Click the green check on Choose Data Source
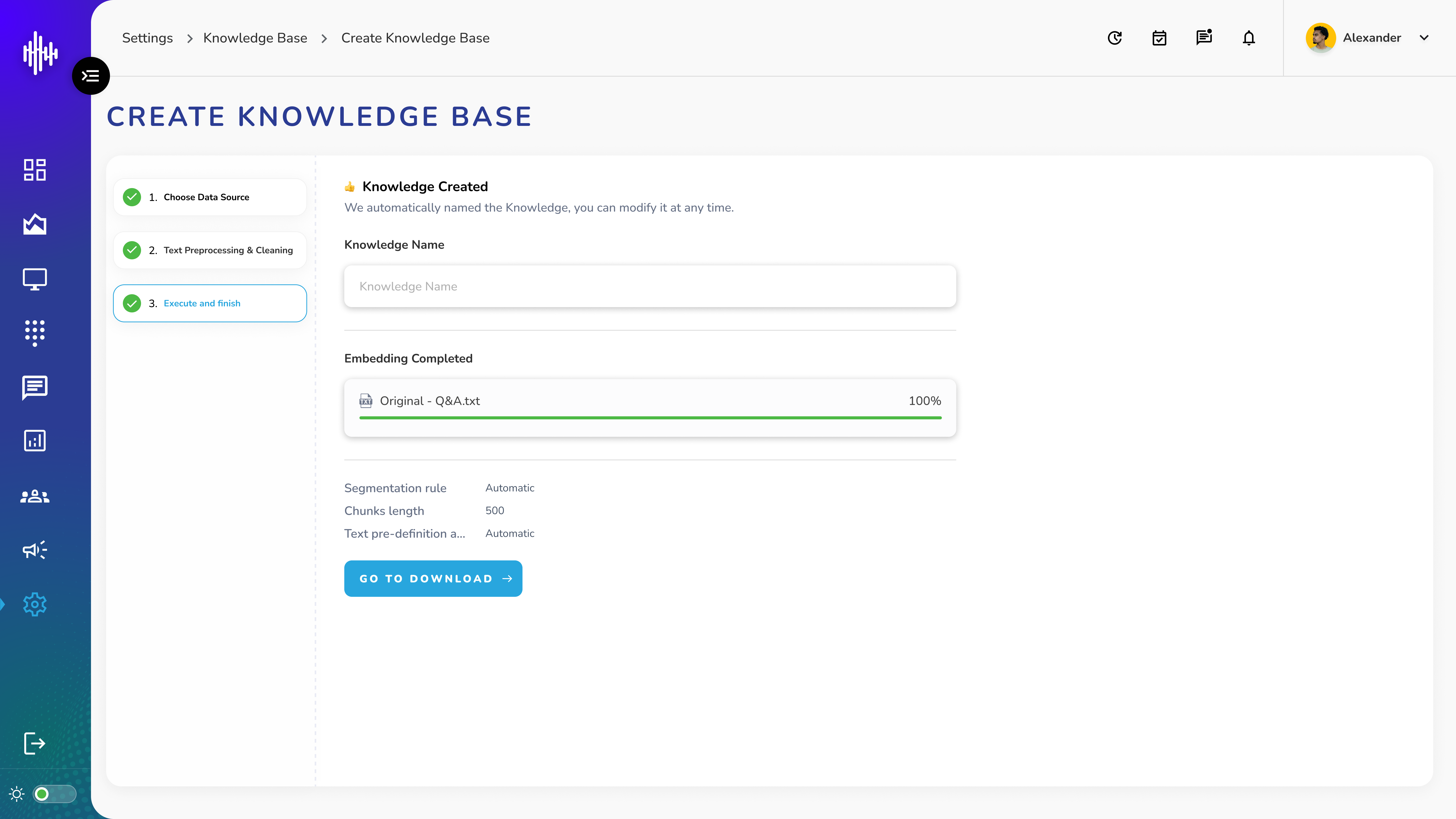1456x819 pixels. pyautogui.click(x=132, y=197)
